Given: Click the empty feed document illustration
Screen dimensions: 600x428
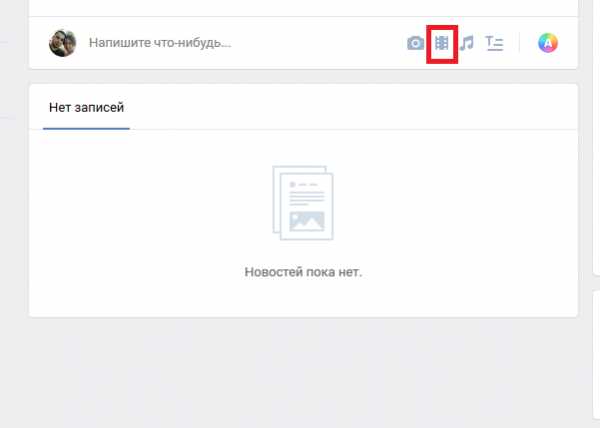Looking at the screenshot, I should (303, 203).
